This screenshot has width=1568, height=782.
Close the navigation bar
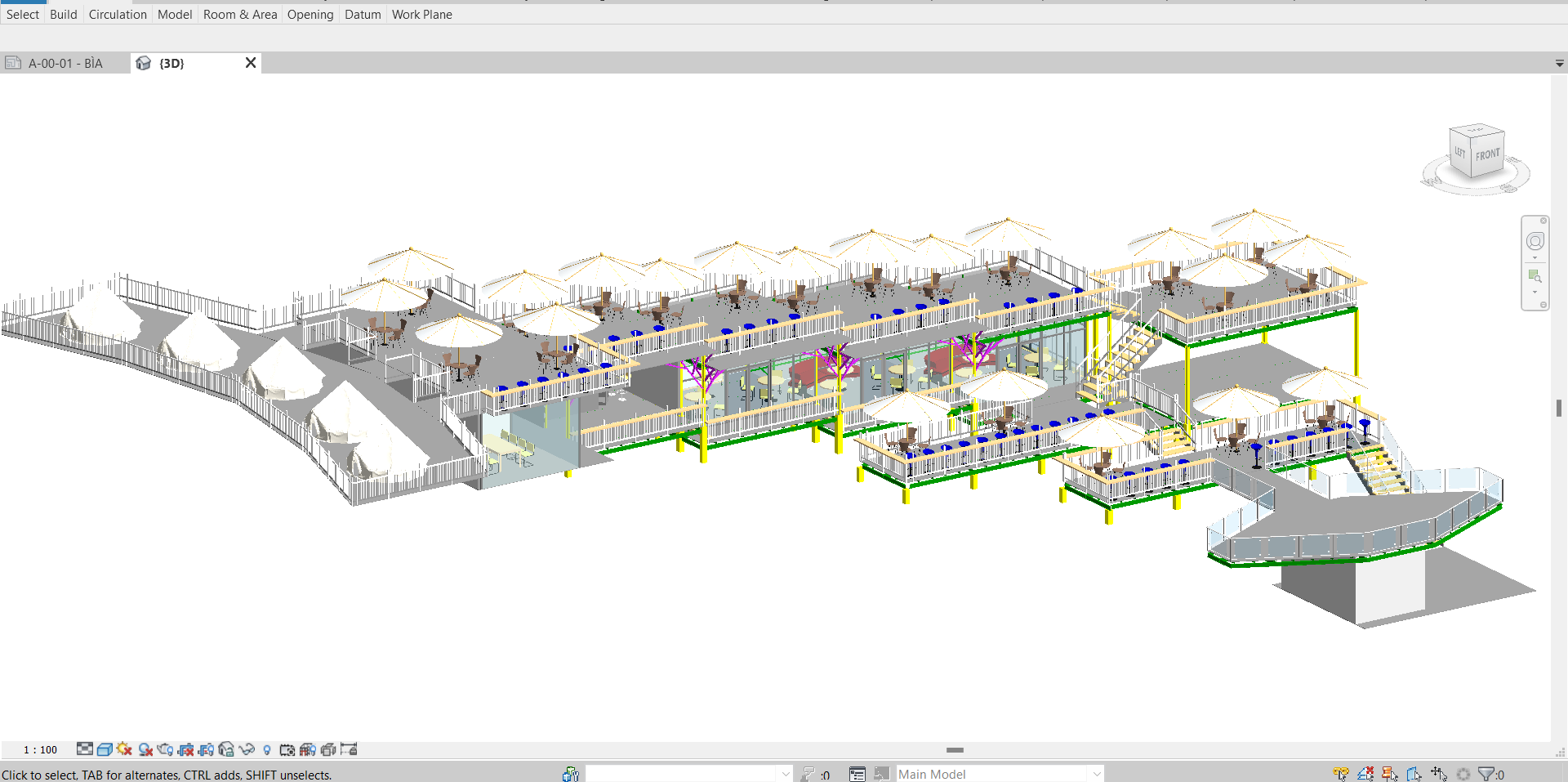1543,221
